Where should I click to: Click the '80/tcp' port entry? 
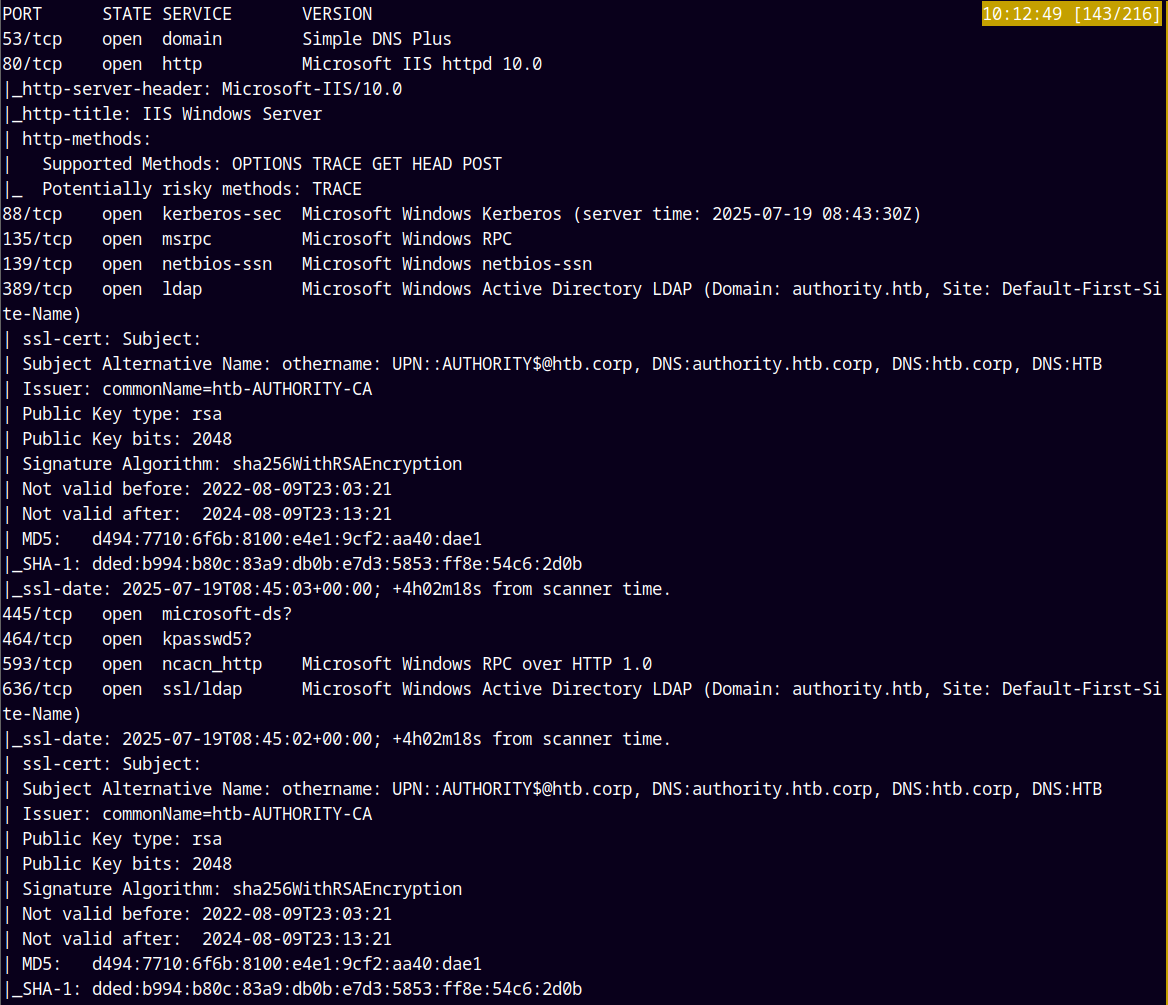tap(32, 64)
